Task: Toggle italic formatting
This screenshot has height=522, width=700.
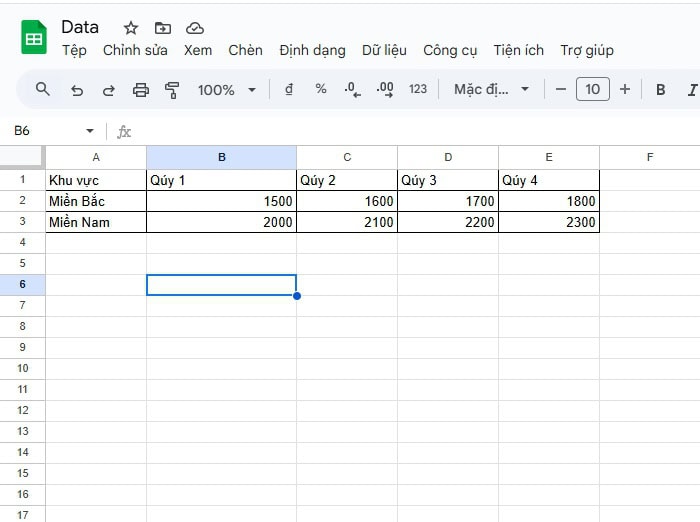Action: (x=692, y=90)
